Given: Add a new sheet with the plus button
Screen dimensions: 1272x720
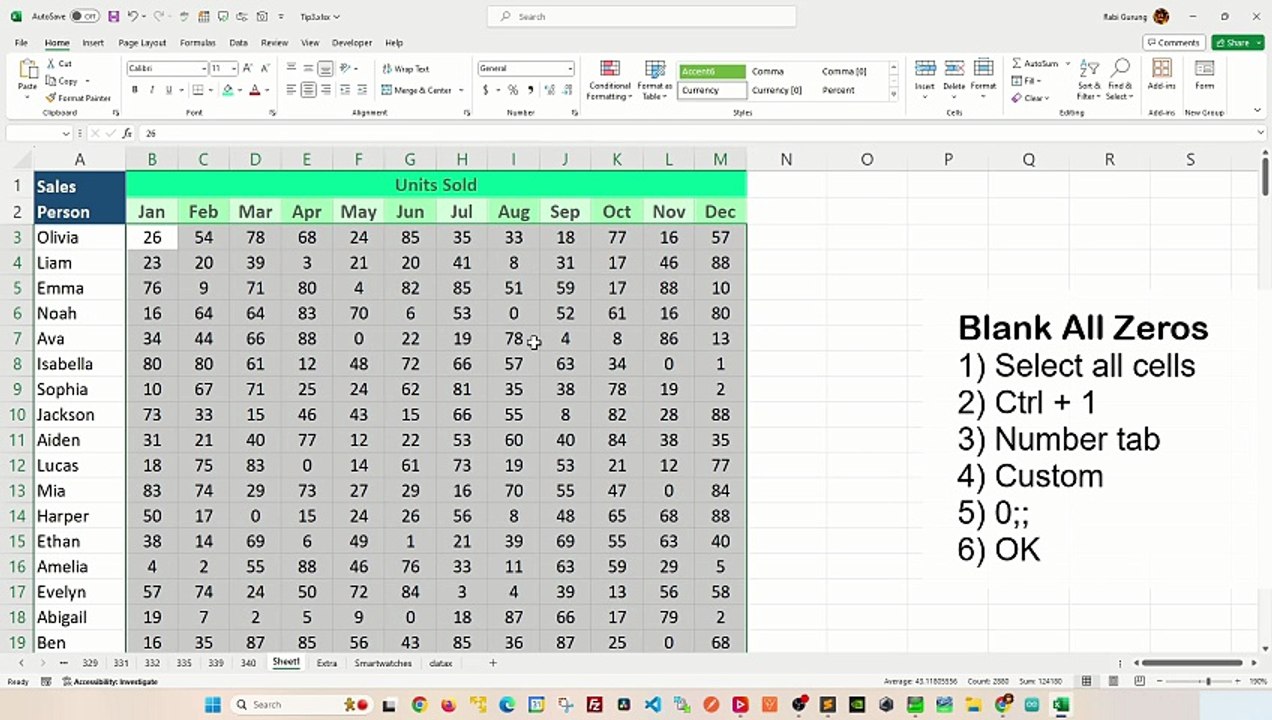Looking at the screenshot, I should point(492,663).
